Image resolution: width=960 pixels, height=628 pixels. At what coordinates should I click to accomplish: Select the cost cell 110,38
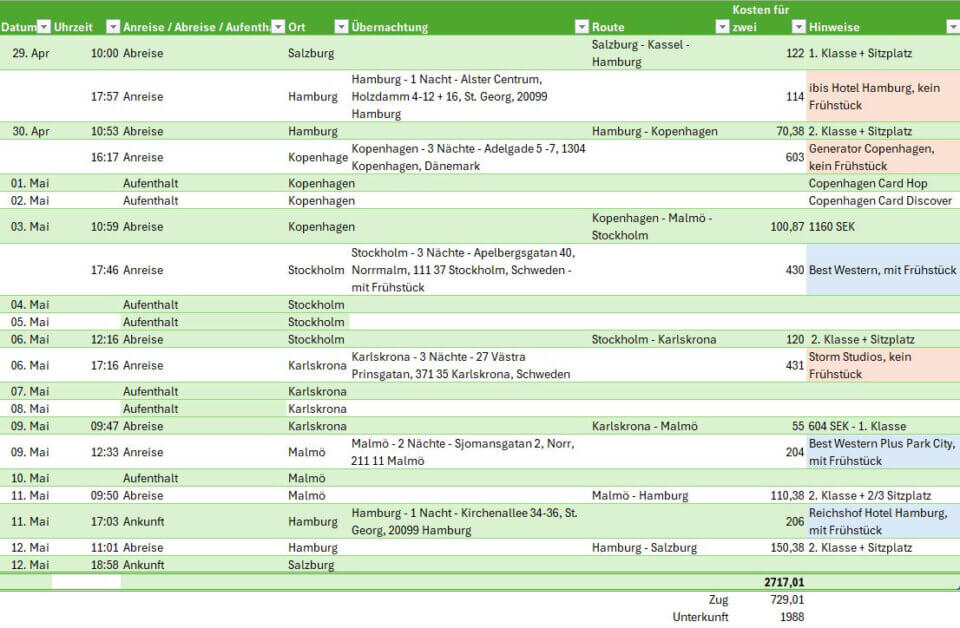click(x=768, y=496)
